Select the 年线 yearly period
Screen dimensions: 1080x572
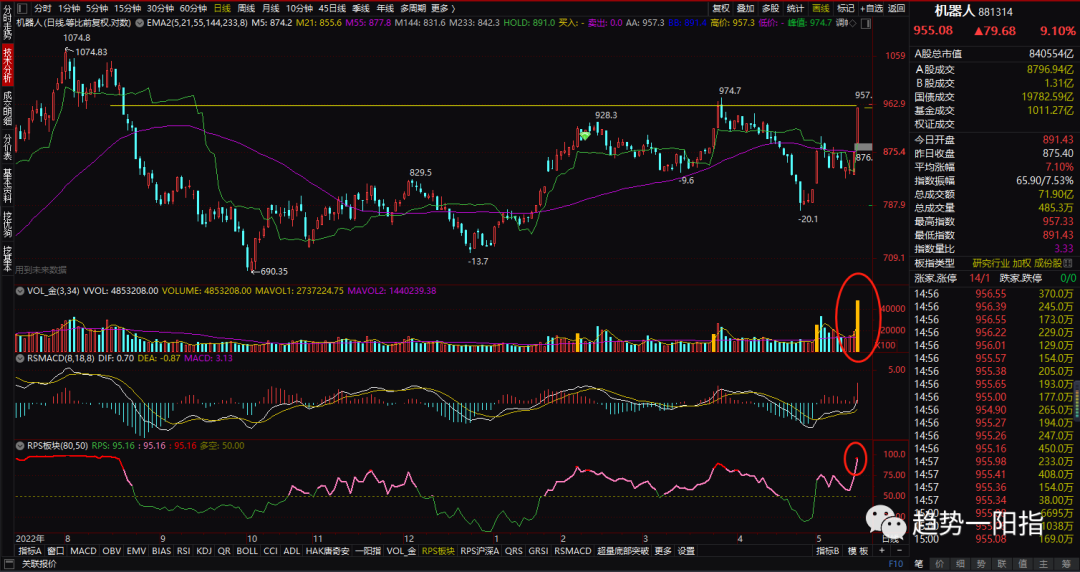(x=385, y=8)
